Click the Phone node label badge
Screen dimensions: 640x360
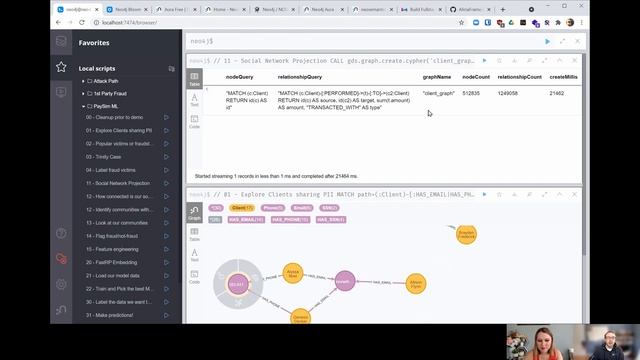(x=273, y=208)
